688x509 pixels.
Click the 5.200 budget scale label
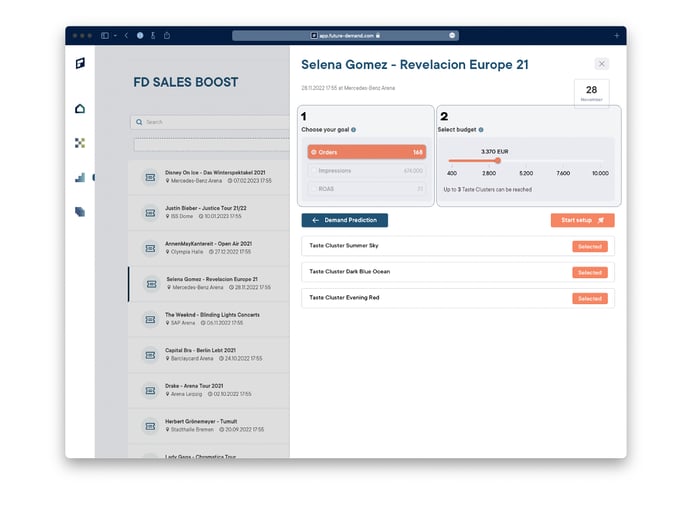pos(526,173)
